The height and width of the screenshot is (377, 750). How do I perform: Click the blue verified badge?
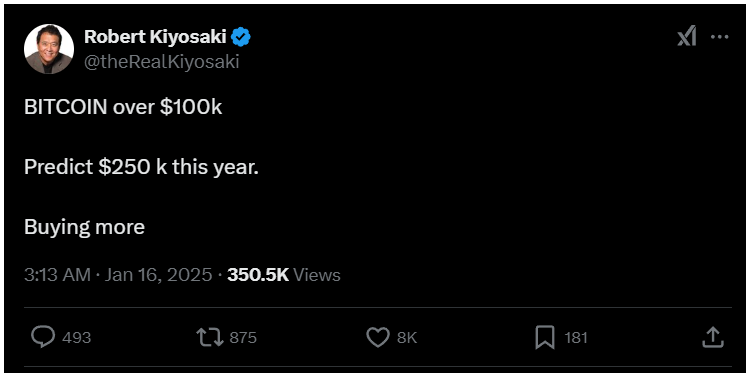(x=241, y=37)
